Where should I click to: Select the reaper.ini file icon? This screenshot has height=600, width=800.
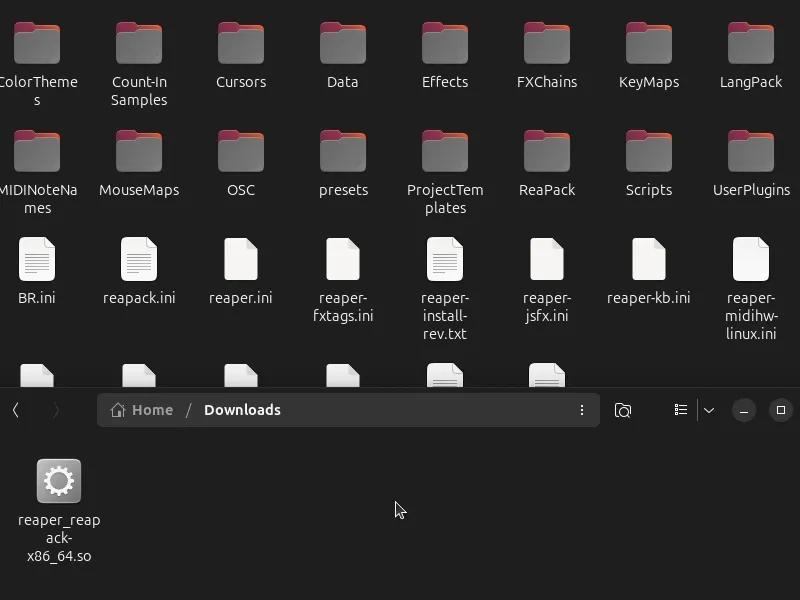click(241, 259)
